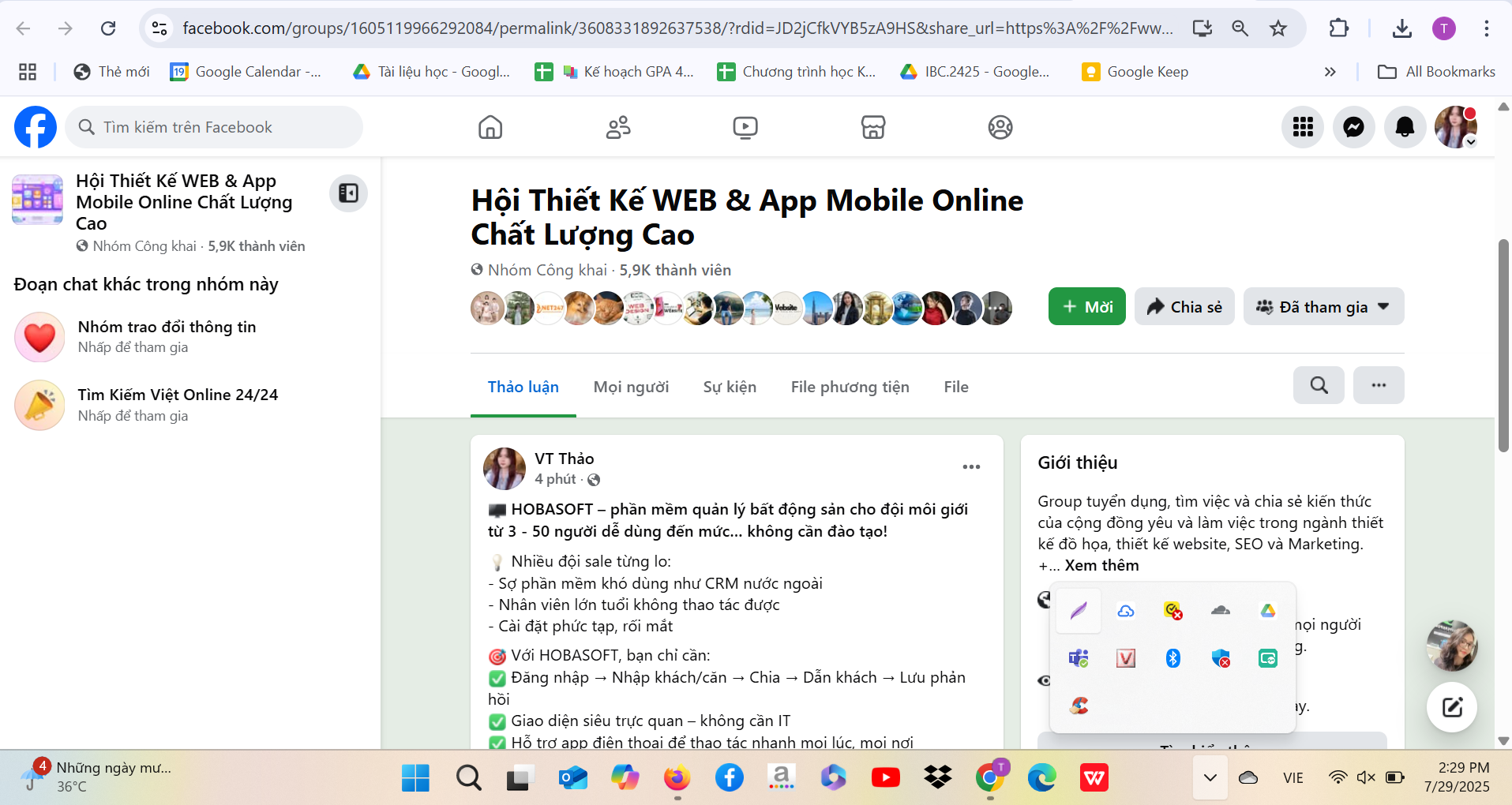This screenshot has height=805, width=1512.
Task: Toggle the muted speaker volume icon
Action: click(x=1365, y=777)
